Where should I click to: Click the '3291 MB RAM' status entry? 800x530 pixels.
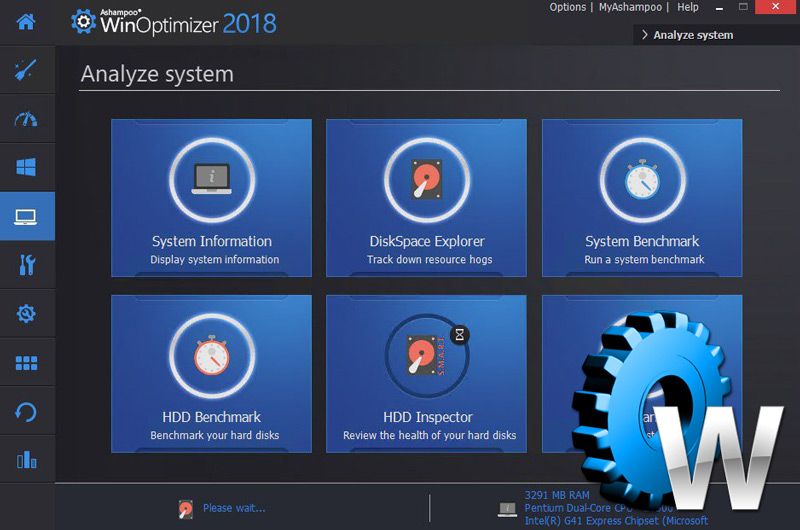coord(557,495)
